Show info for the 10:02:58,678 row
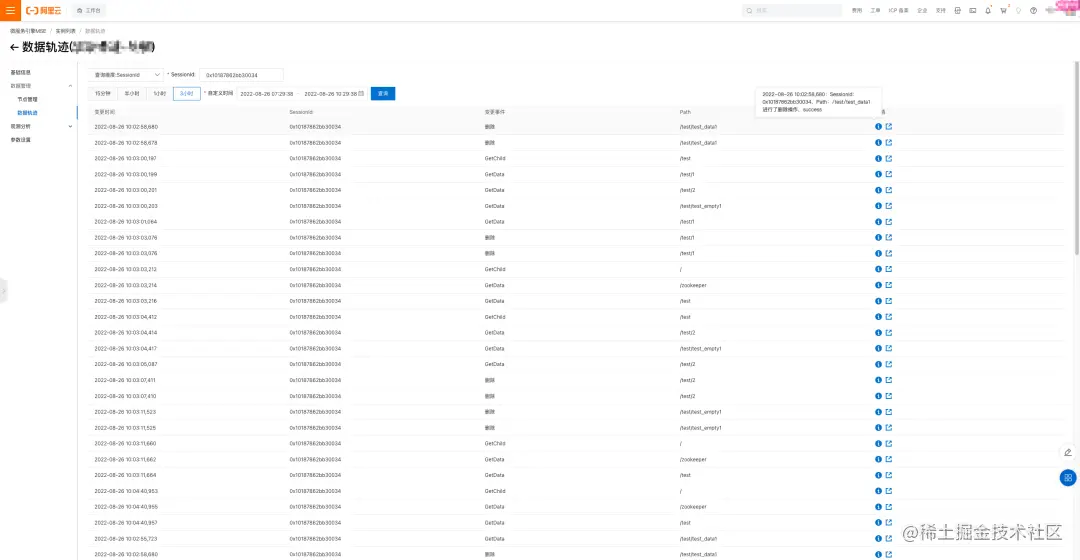Image resolution: width=1080 pixels, height=560 pixels. pyautogui.click(x=878, y=143)
